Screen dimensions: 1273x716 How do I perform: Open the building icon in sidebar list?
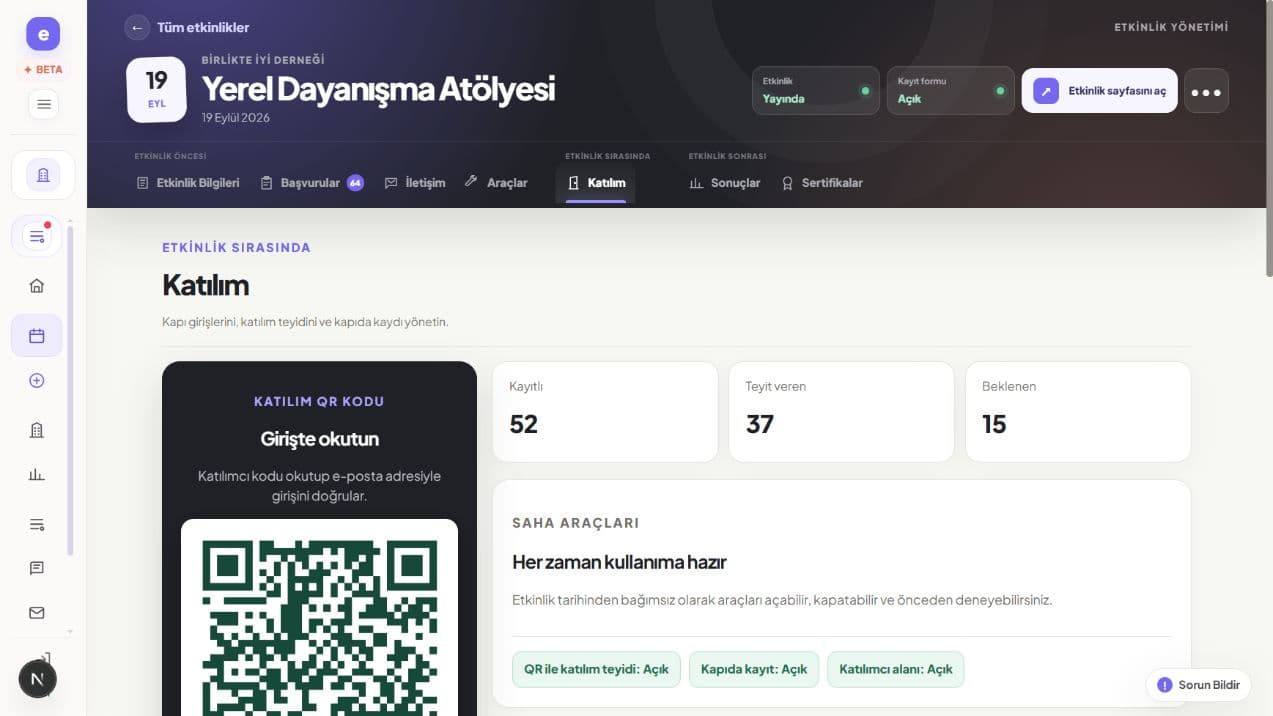[x=37, y=430]
